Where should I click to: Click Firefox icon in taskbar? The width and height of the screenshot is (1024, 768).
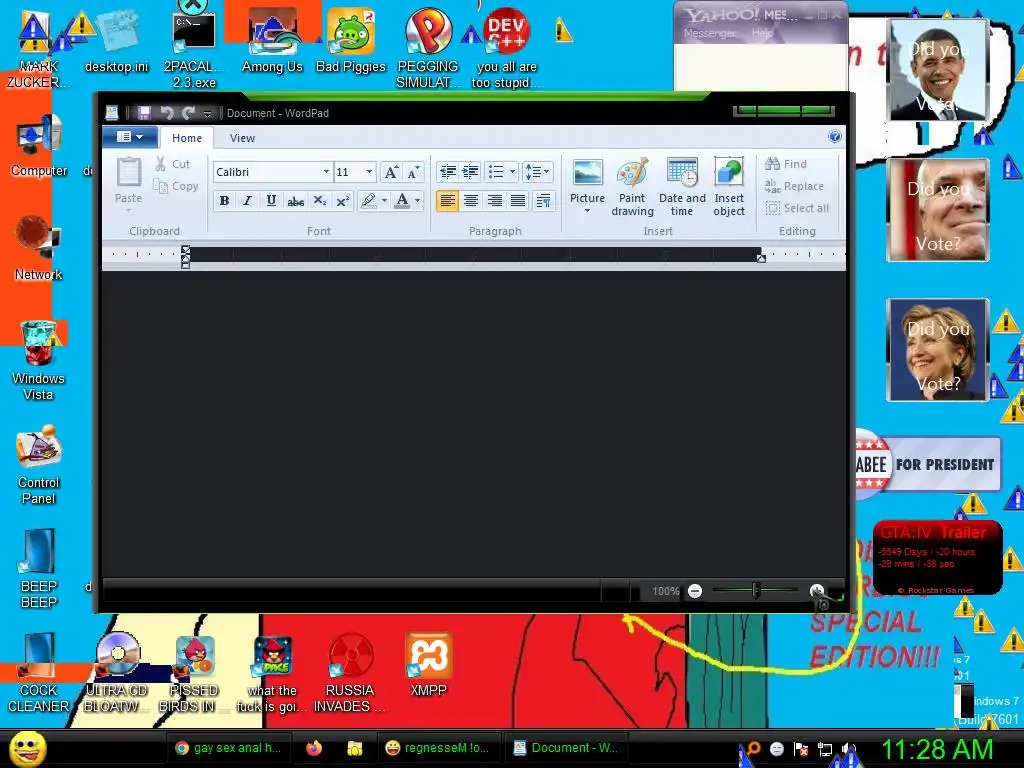[313, 748]
